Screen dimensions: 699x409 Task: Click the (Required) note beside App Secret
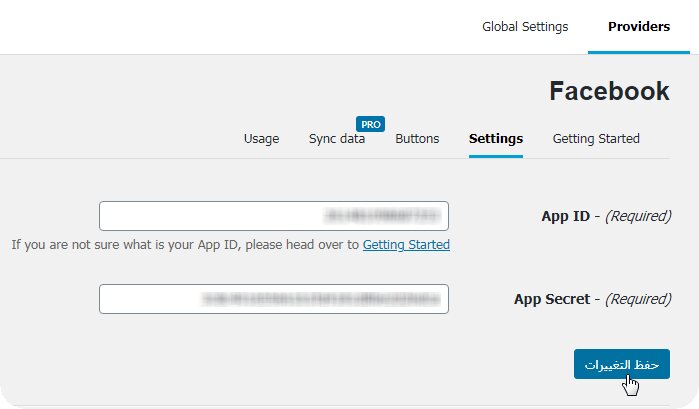point(638,298)
